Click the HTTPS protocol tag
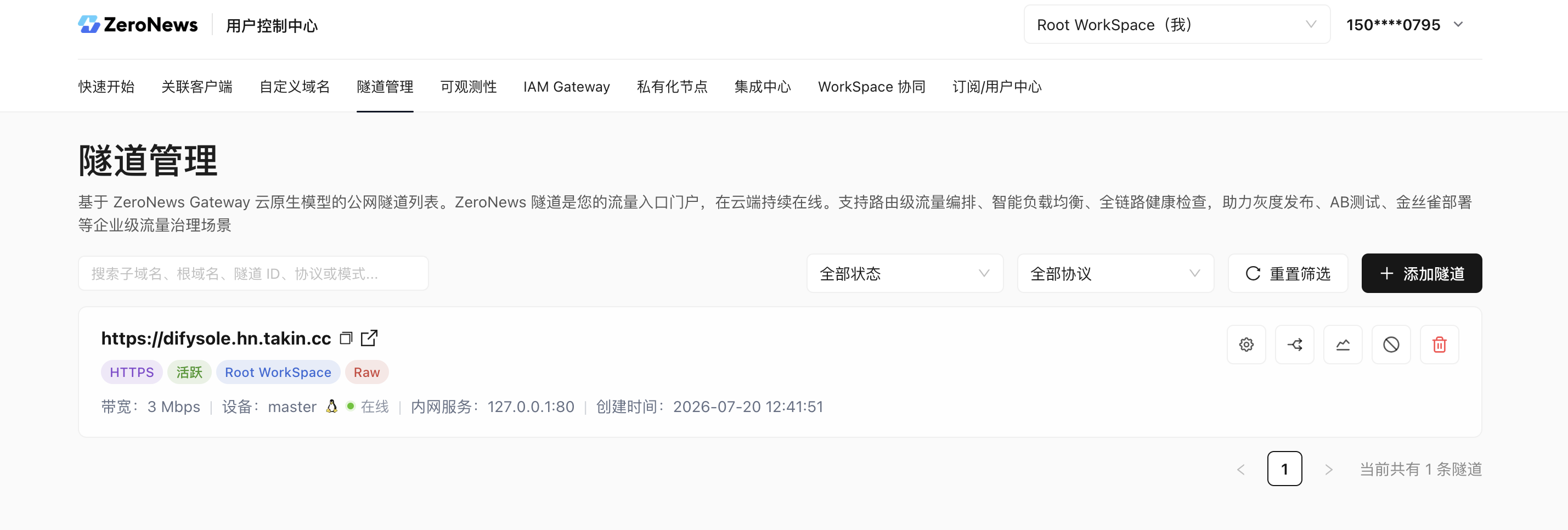This screenshot has width=1568, height=530. tap(132, 372)
